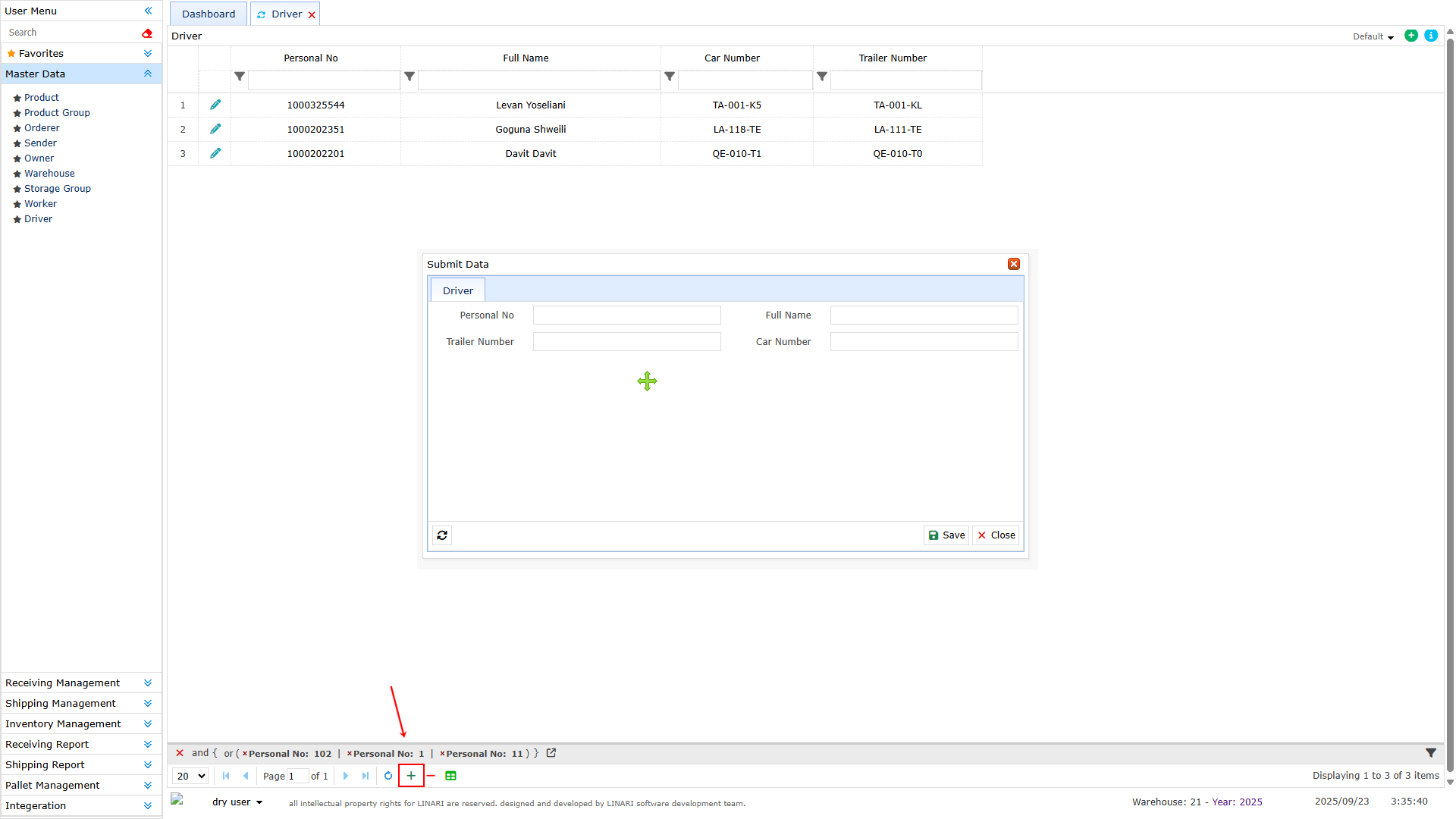Clear all filters with red X
1456x819 pixels.
[x=180, y=753]
